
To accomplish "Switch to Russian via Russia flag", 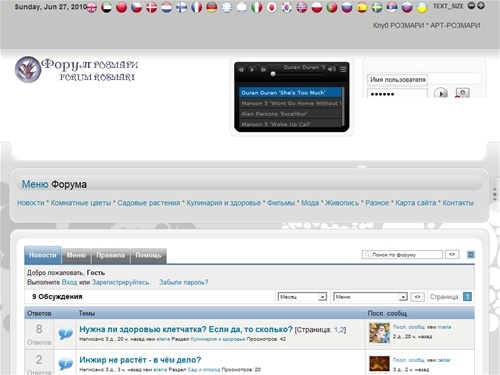I will point(347,7).
